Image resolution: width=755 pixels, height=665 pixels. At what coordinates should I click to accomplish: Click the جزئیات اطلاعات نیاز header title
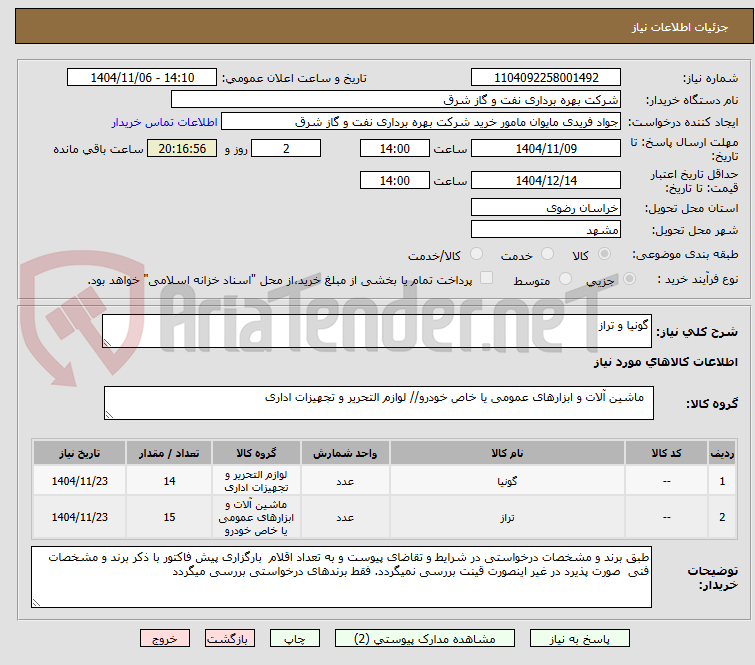[679, 27]
